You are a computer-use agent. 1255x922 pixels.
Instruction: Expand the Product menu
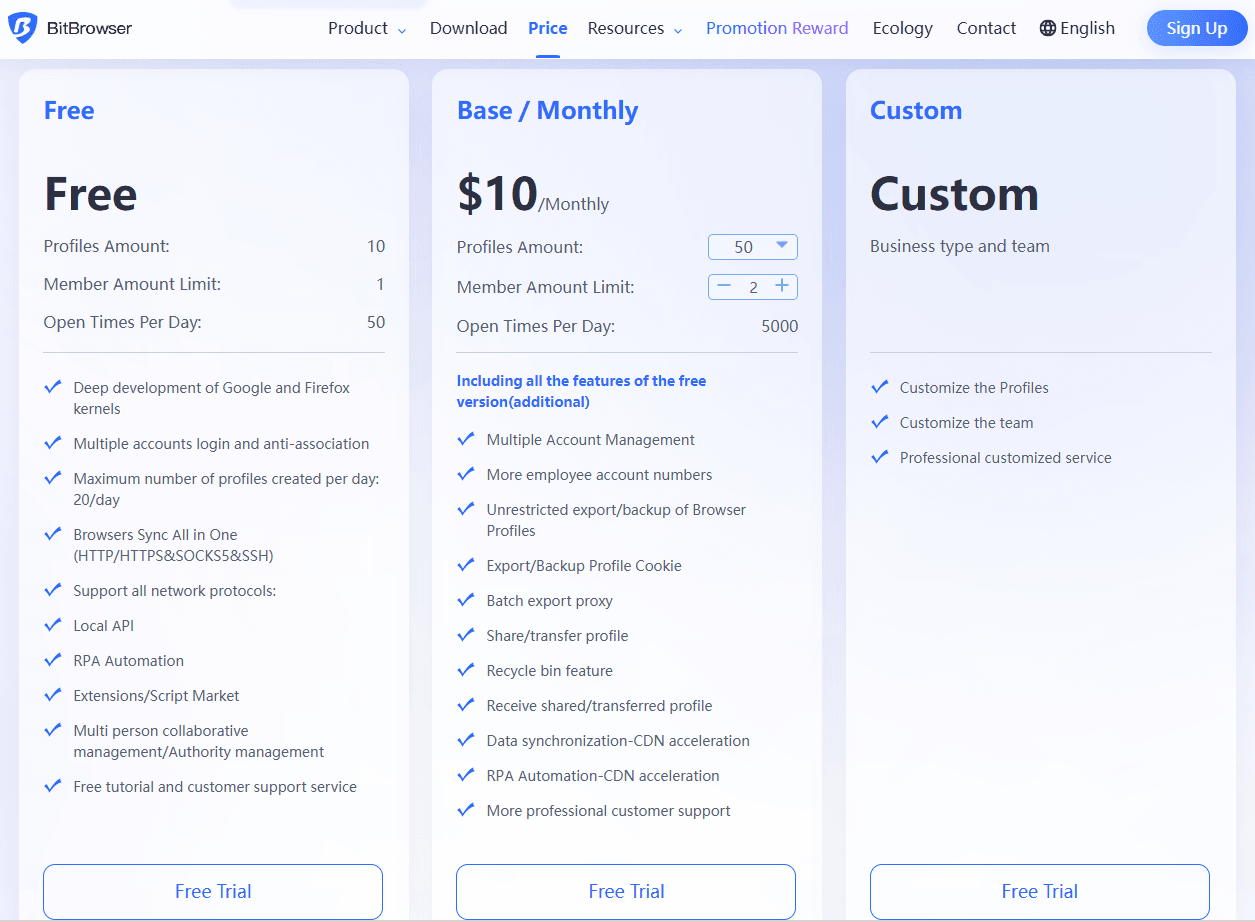tap(367, 28)
